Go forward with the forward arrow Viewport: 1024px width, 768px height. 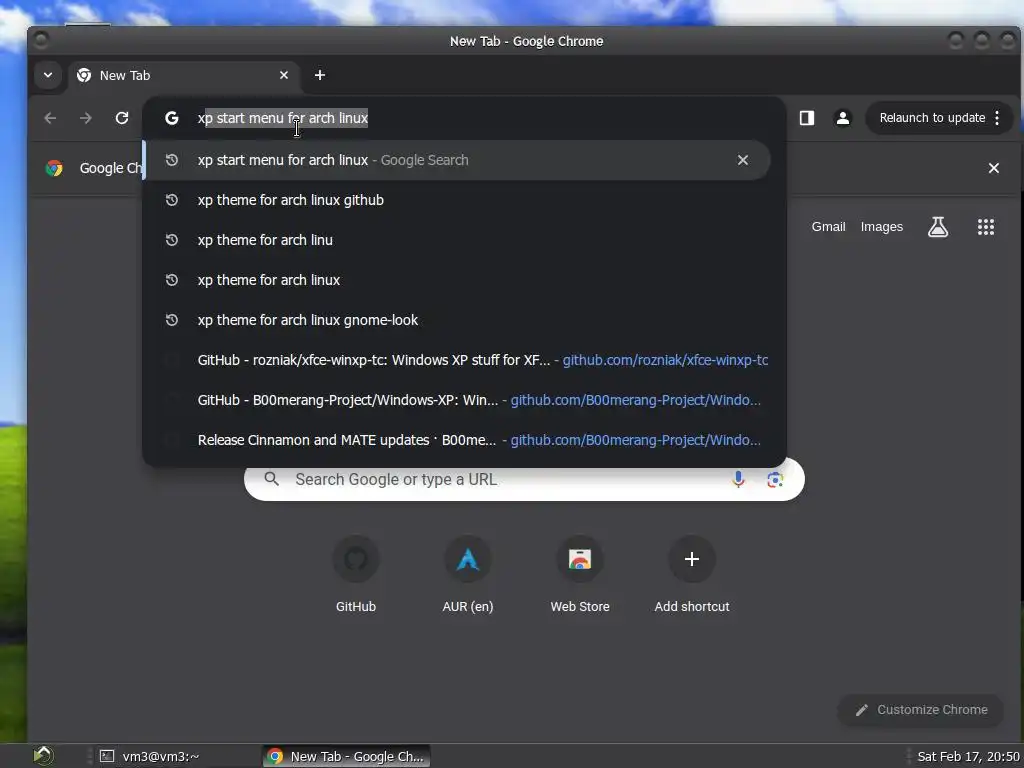pyautogui.click(x=86, y=118)
